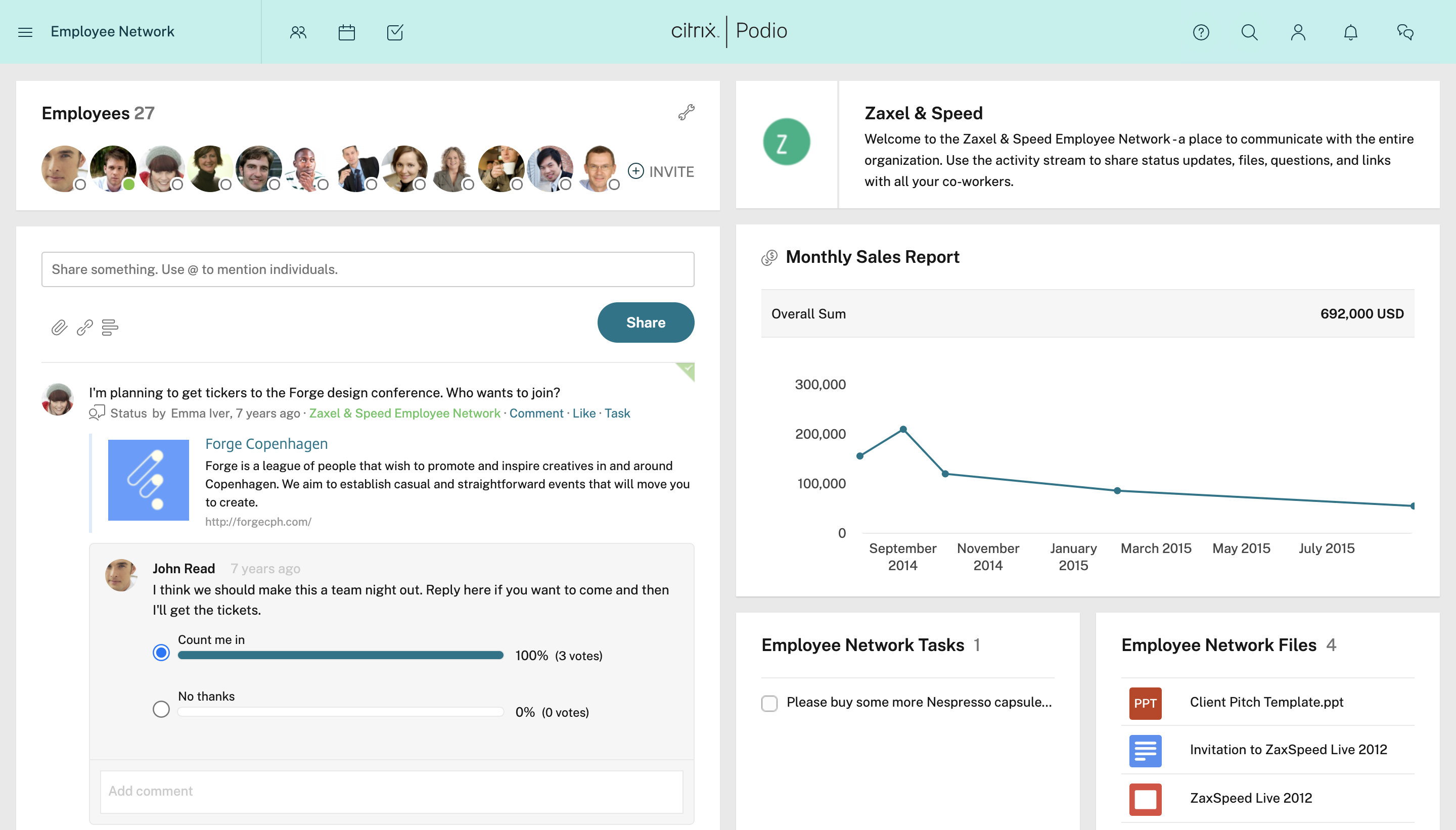
Task: Click the help question mark icon
Action: (x=1201, y=32)
